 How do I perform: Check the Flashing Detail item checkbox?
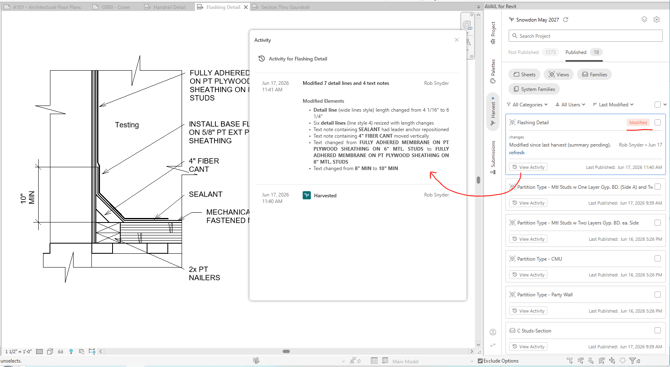658,122
